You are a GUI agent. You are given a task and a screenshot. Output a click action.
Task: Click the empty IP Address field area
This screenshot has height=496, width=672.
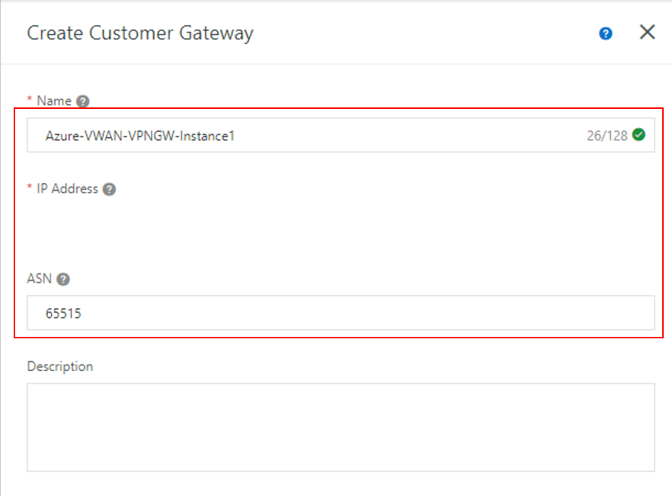[x=340, y=228]
